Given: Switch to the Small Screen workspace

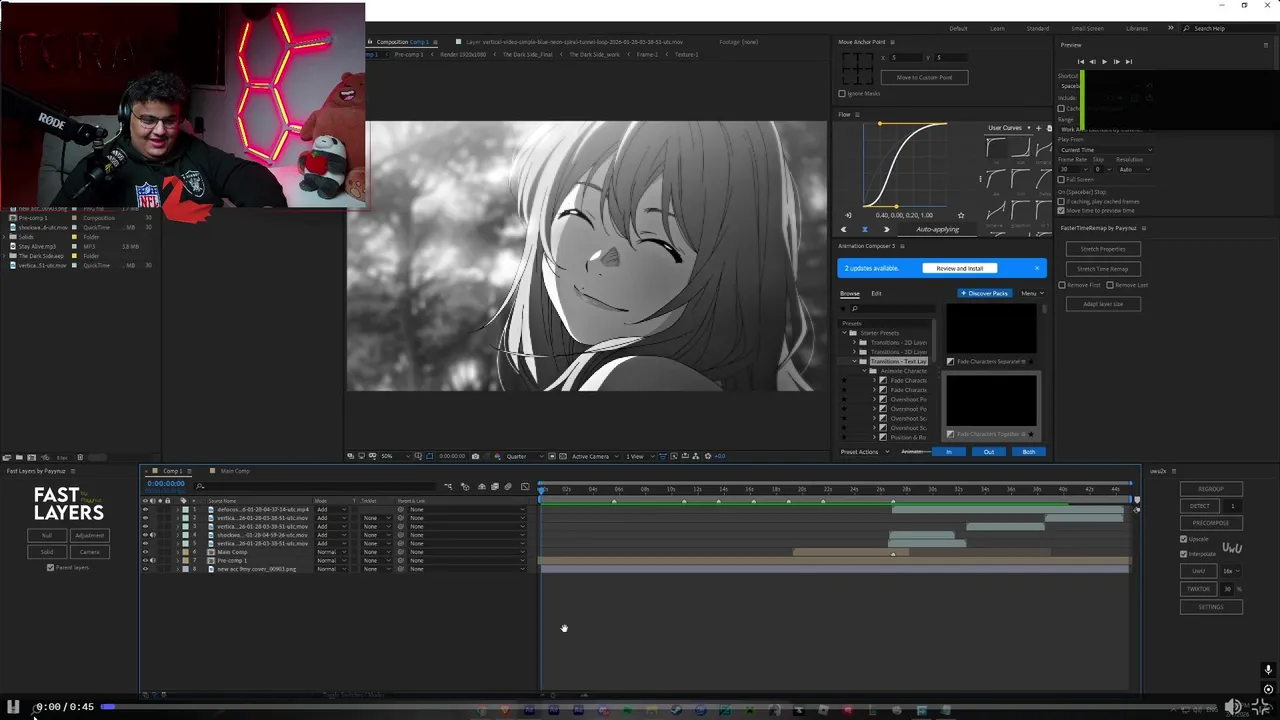Looking at the screenshot, I should pyautogui.click(x=1087, y=28).
